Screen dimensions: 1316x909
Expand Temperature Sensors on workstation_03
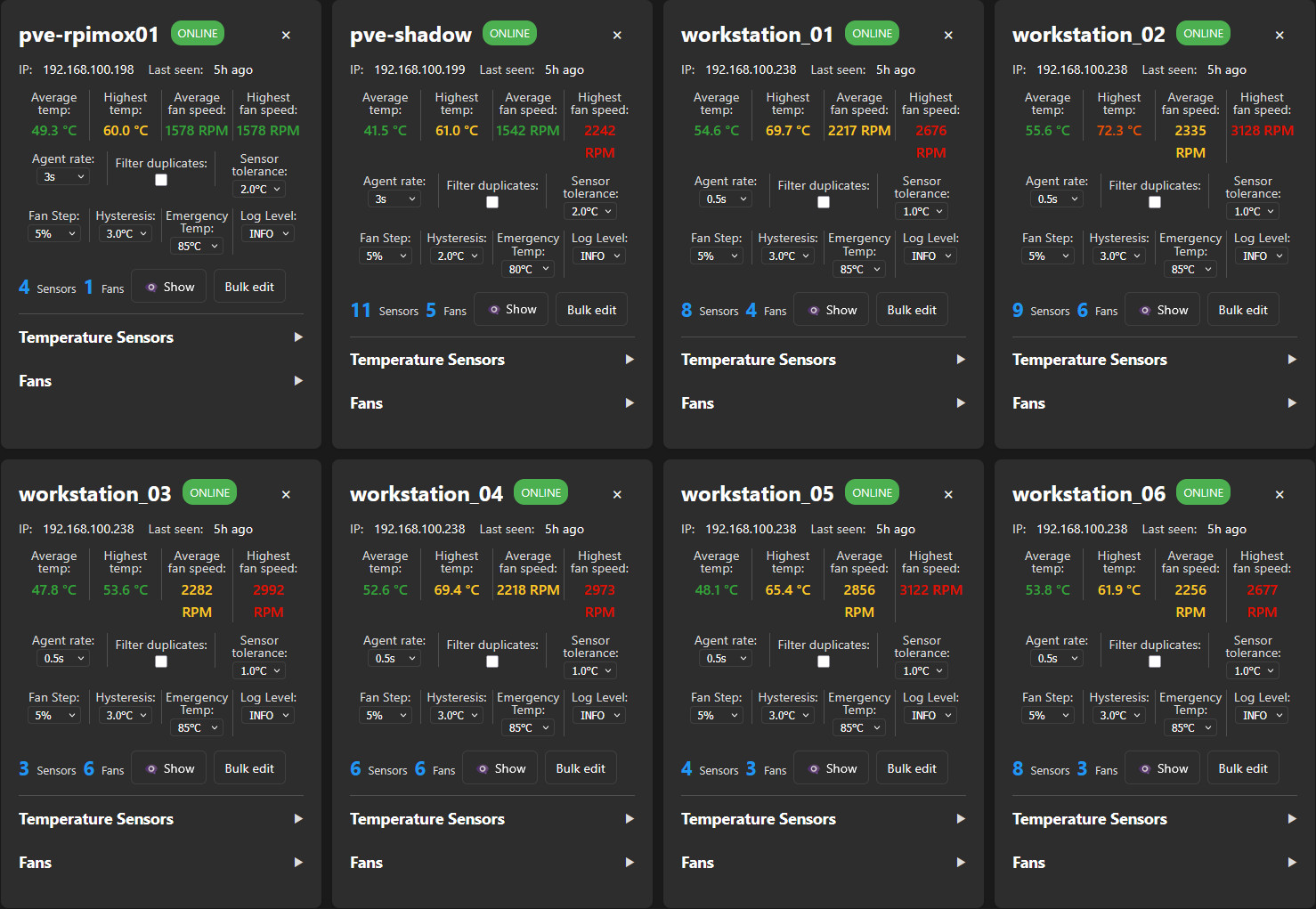161,819
